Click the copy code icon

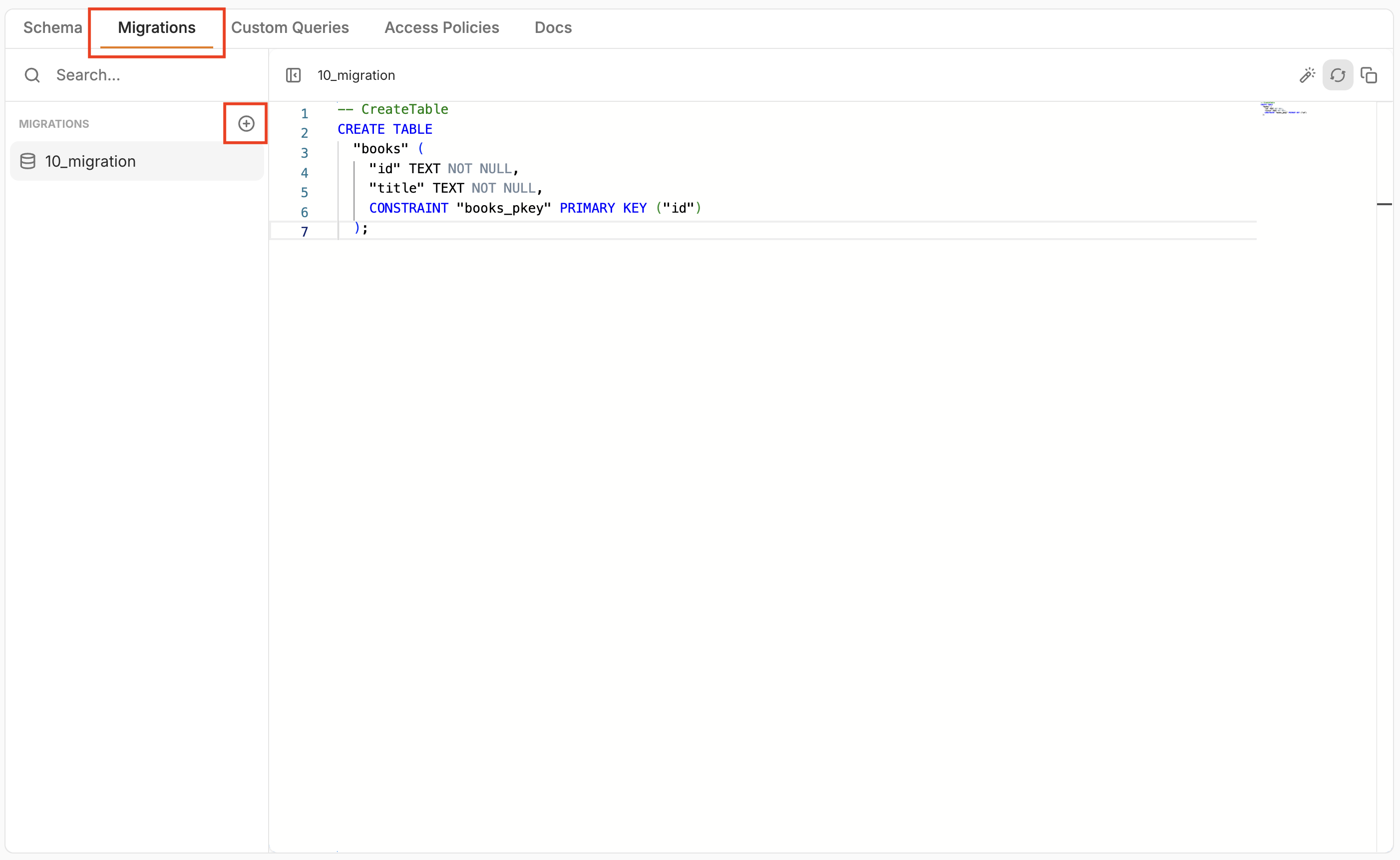[1368, 75]
